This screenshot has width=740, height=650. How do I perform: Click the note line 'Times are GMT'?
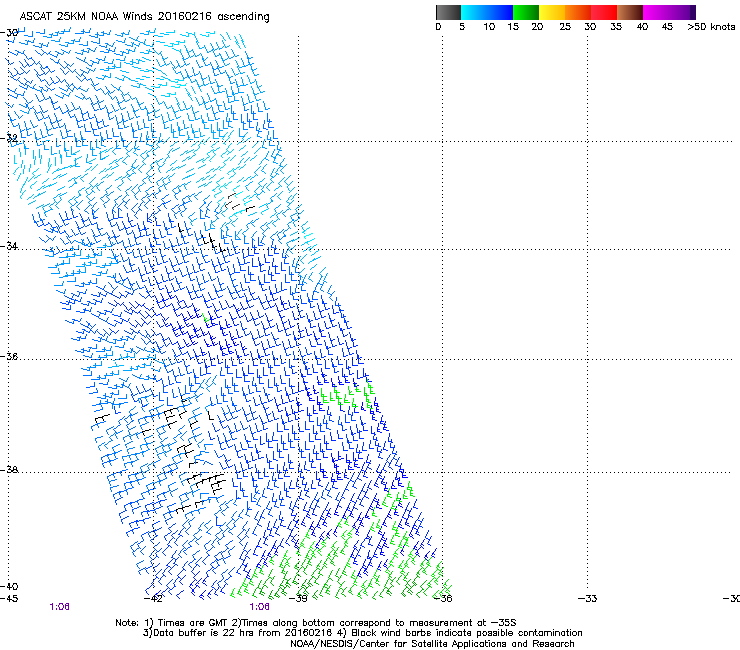(194, 623)
